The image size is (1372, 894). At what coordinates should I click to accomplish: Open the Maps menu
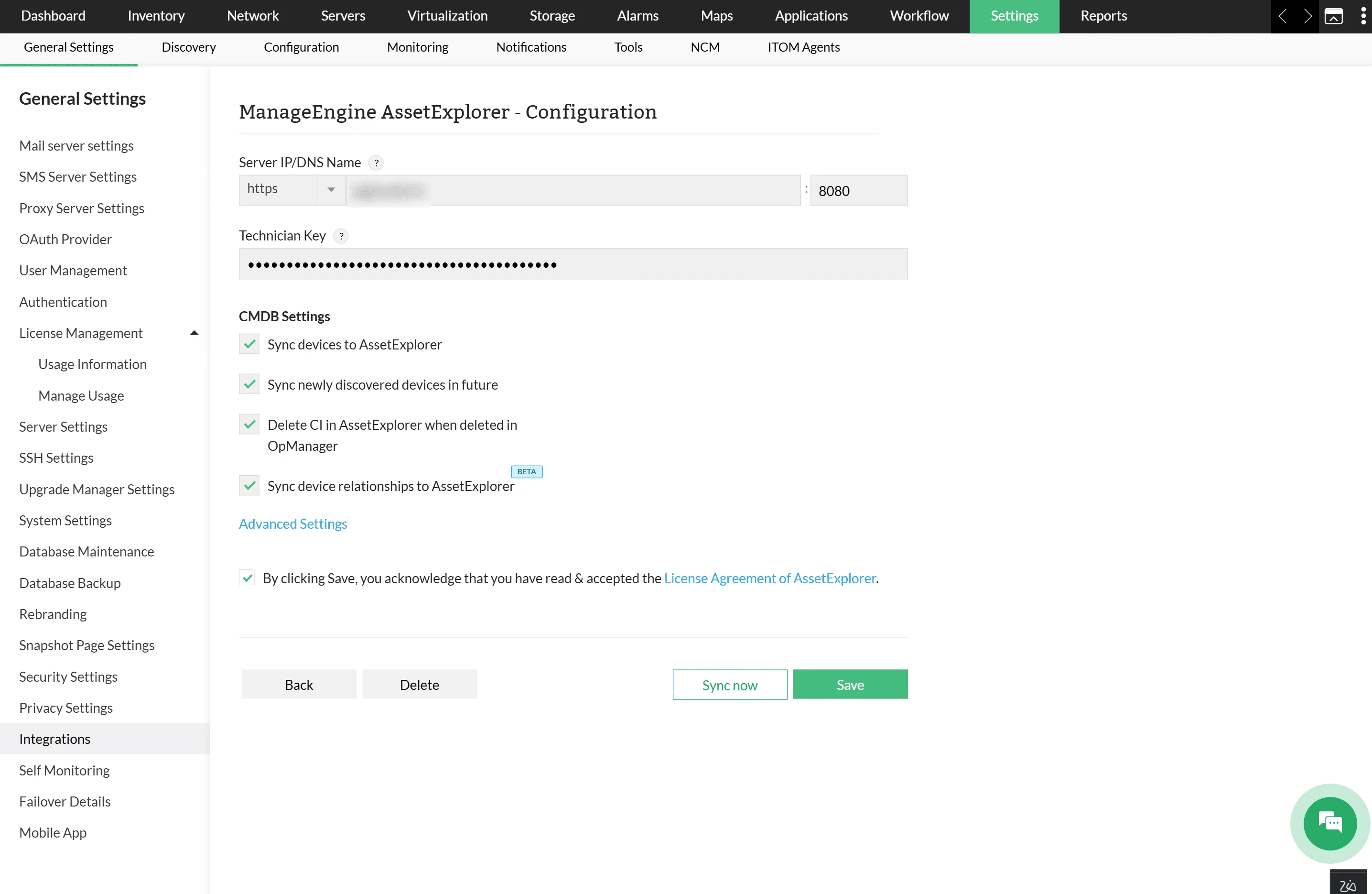[x=716, y=16]
